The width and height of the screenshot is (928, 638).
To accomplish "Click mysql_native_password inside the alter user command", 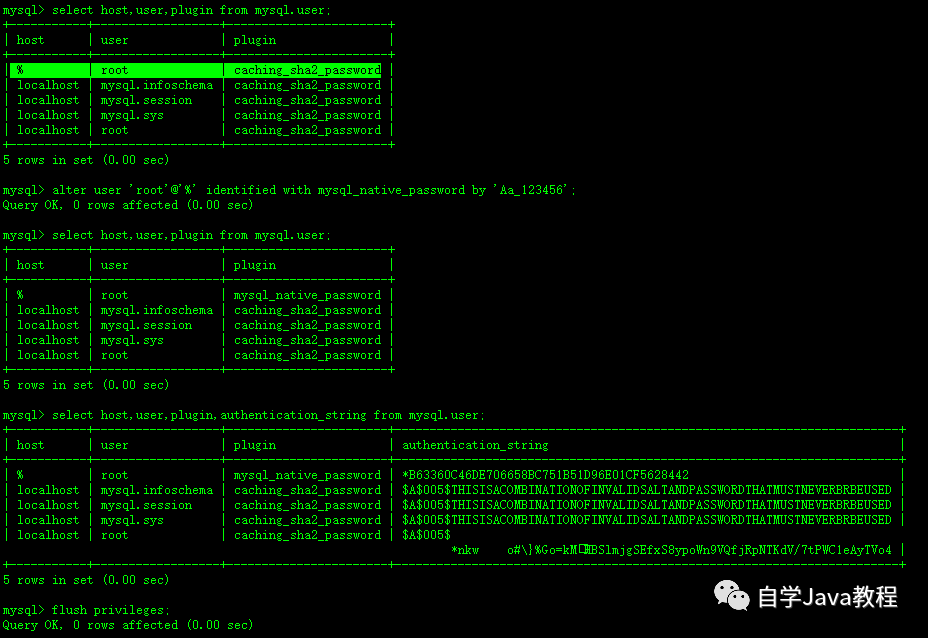I will 391,190.
